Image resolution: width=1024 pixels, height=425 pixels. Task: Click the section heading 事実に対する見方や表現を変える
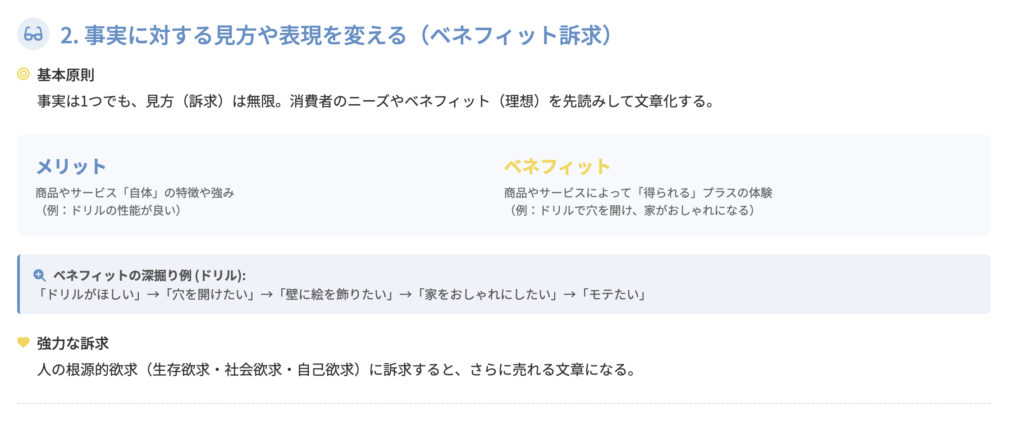tap(335, 35)
